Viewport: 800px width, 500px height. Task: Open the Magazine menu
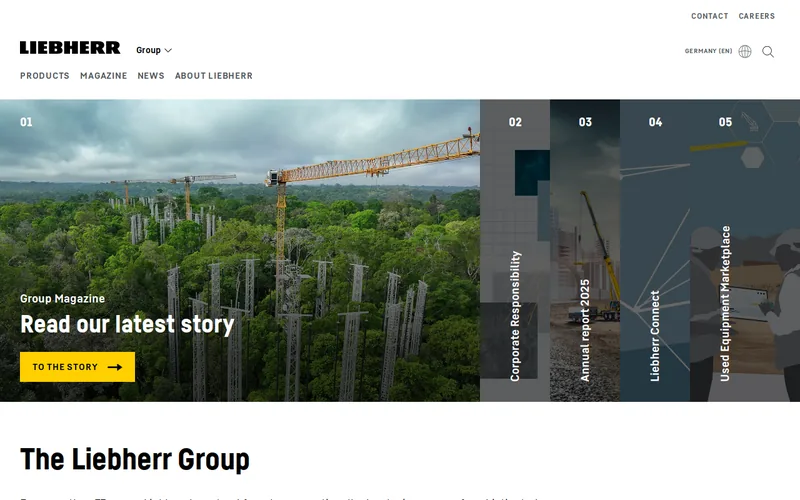coord(104,76)
